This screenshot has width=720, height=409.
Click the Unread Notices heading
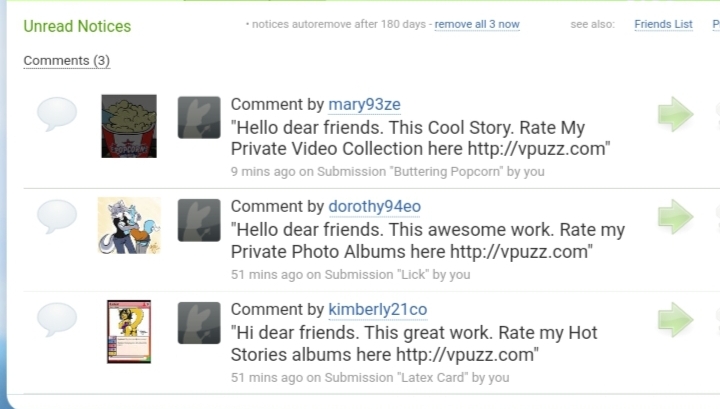(77, 26)
